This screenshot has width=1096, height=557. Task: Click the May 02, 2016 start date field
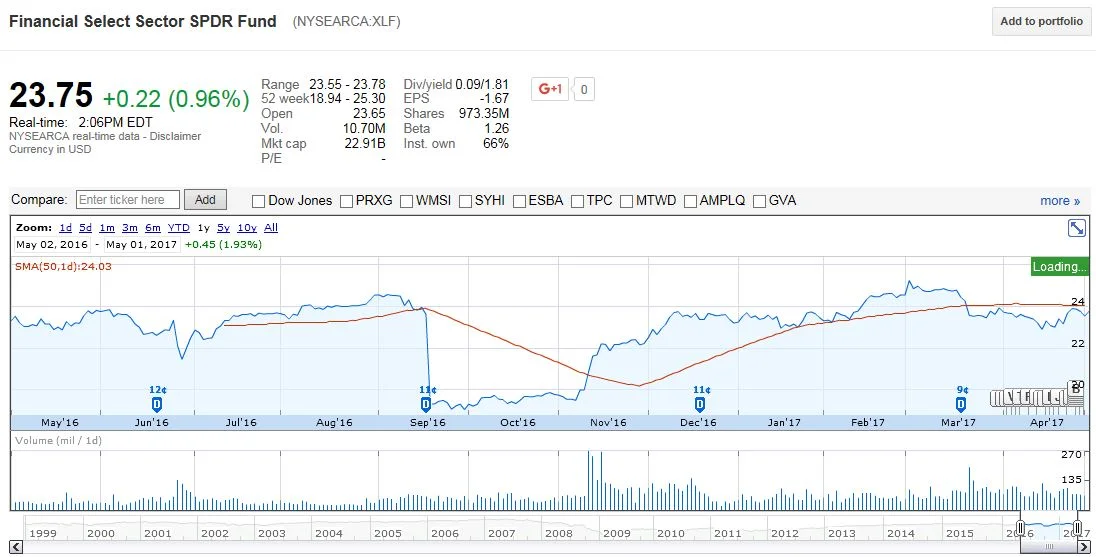(52, 245)
